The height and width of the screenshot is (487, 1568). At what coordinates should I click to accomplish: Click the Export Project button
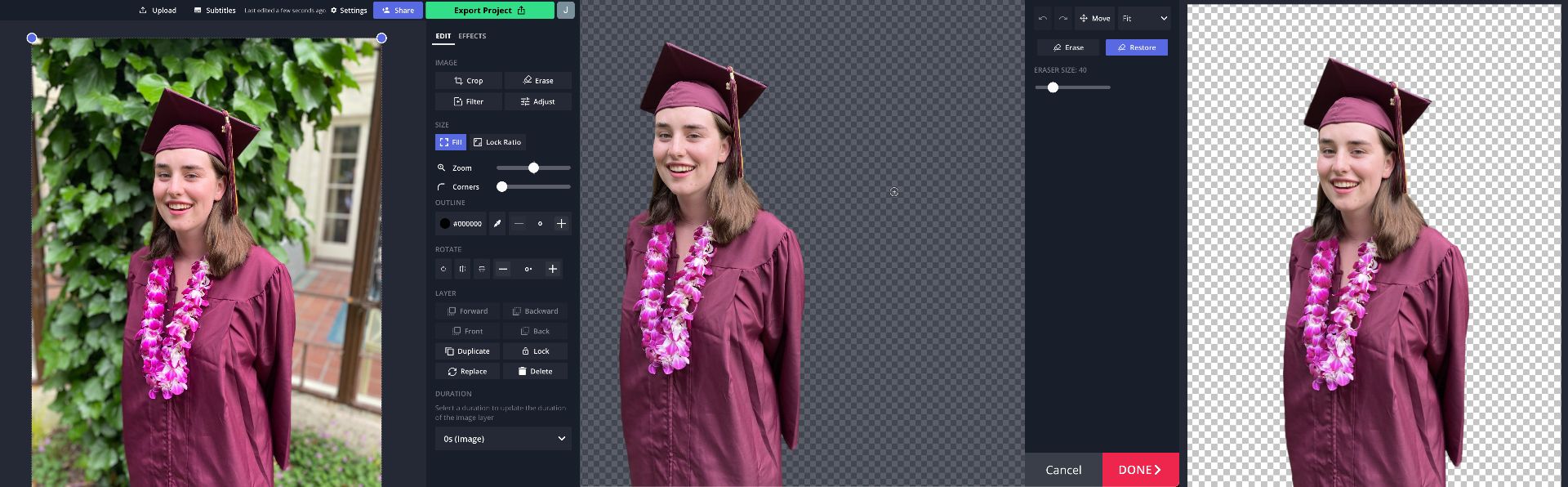click(489, 11)
